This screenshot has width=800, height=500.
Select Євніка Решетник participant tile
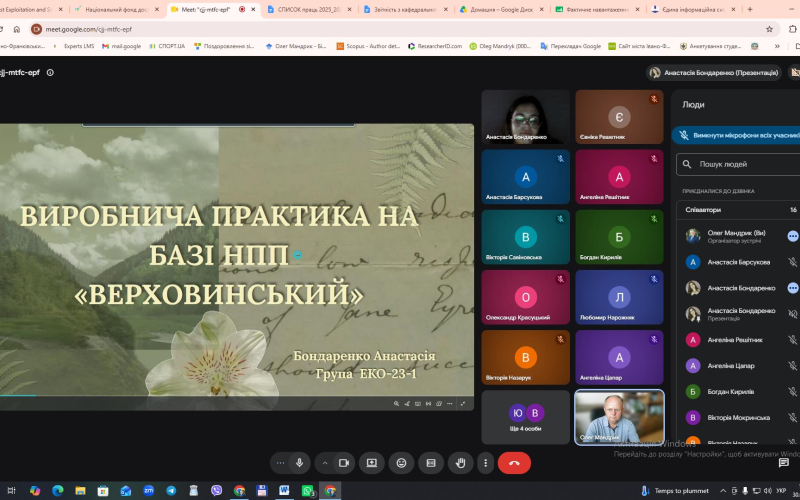point(619,117)
